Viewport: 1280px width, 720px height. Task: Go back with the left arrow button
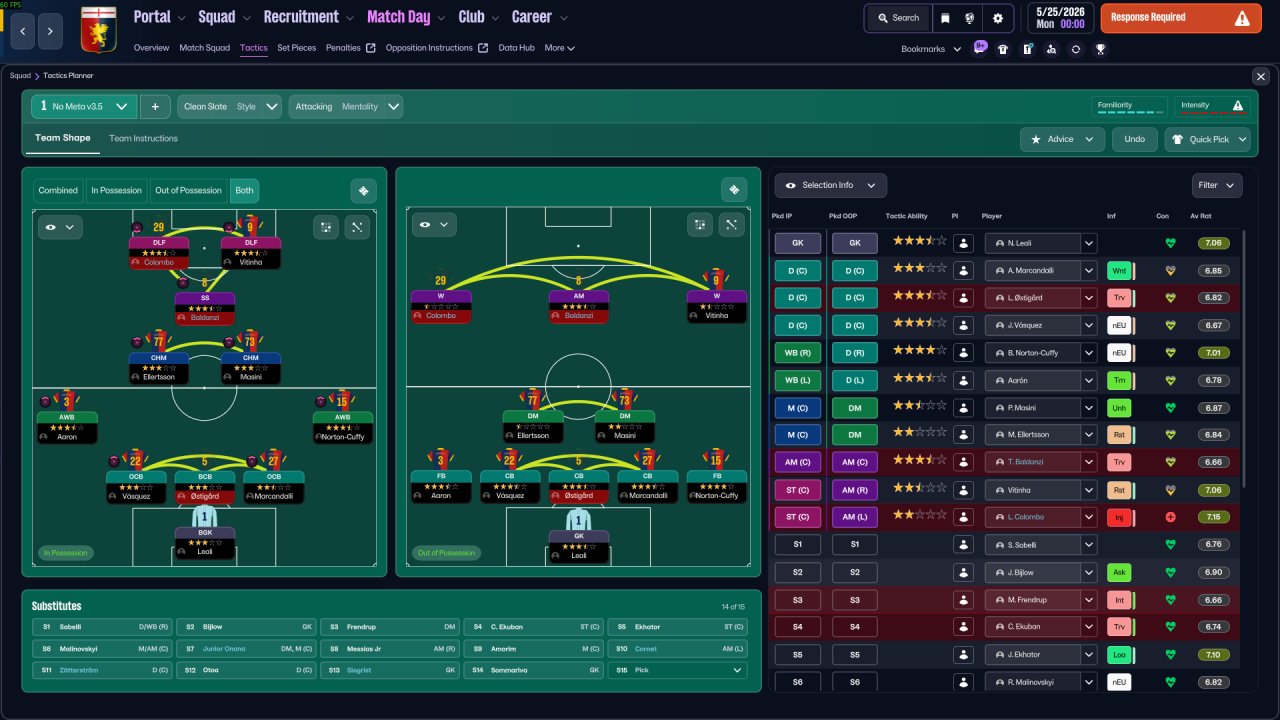click(24, 31)
